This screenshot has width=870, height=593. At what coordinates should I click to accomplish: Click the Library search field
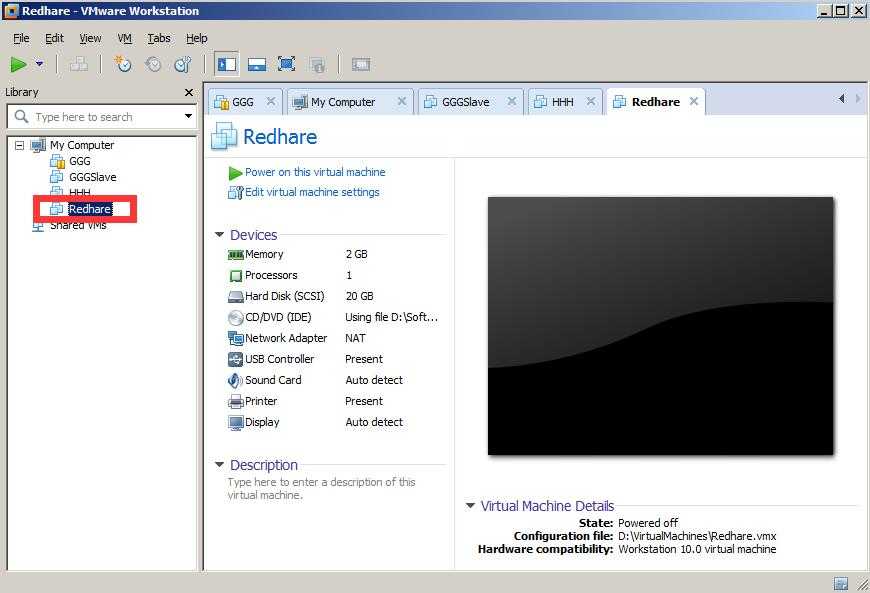pos(100,117)
